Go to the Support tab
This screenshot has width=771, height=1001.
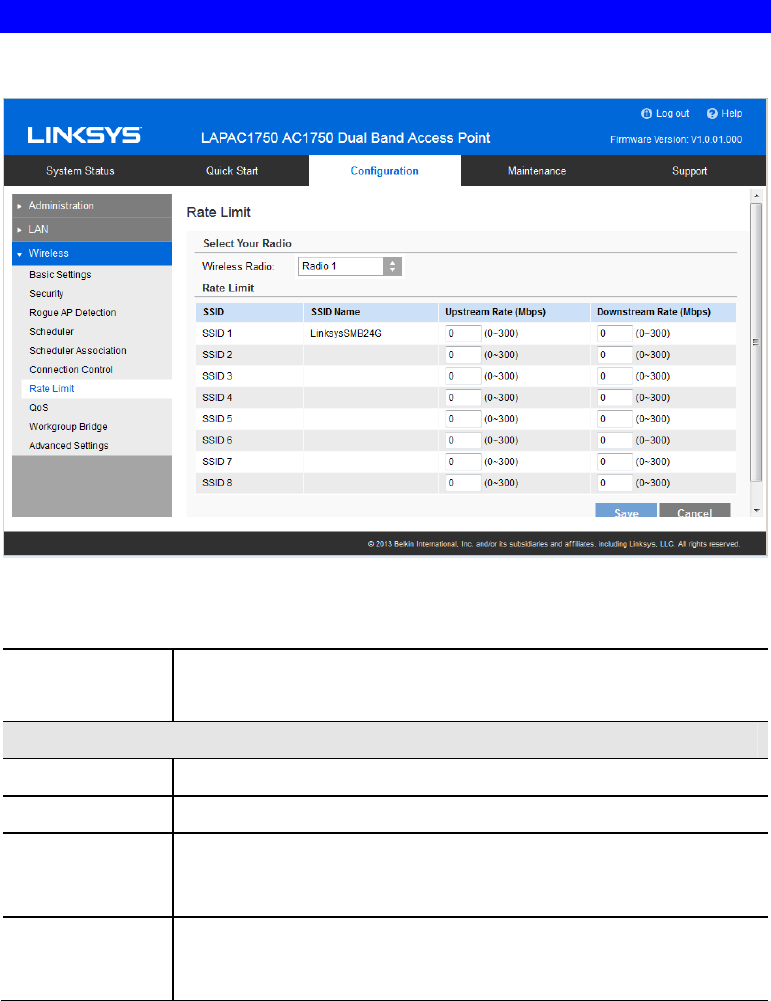point(689,171)
